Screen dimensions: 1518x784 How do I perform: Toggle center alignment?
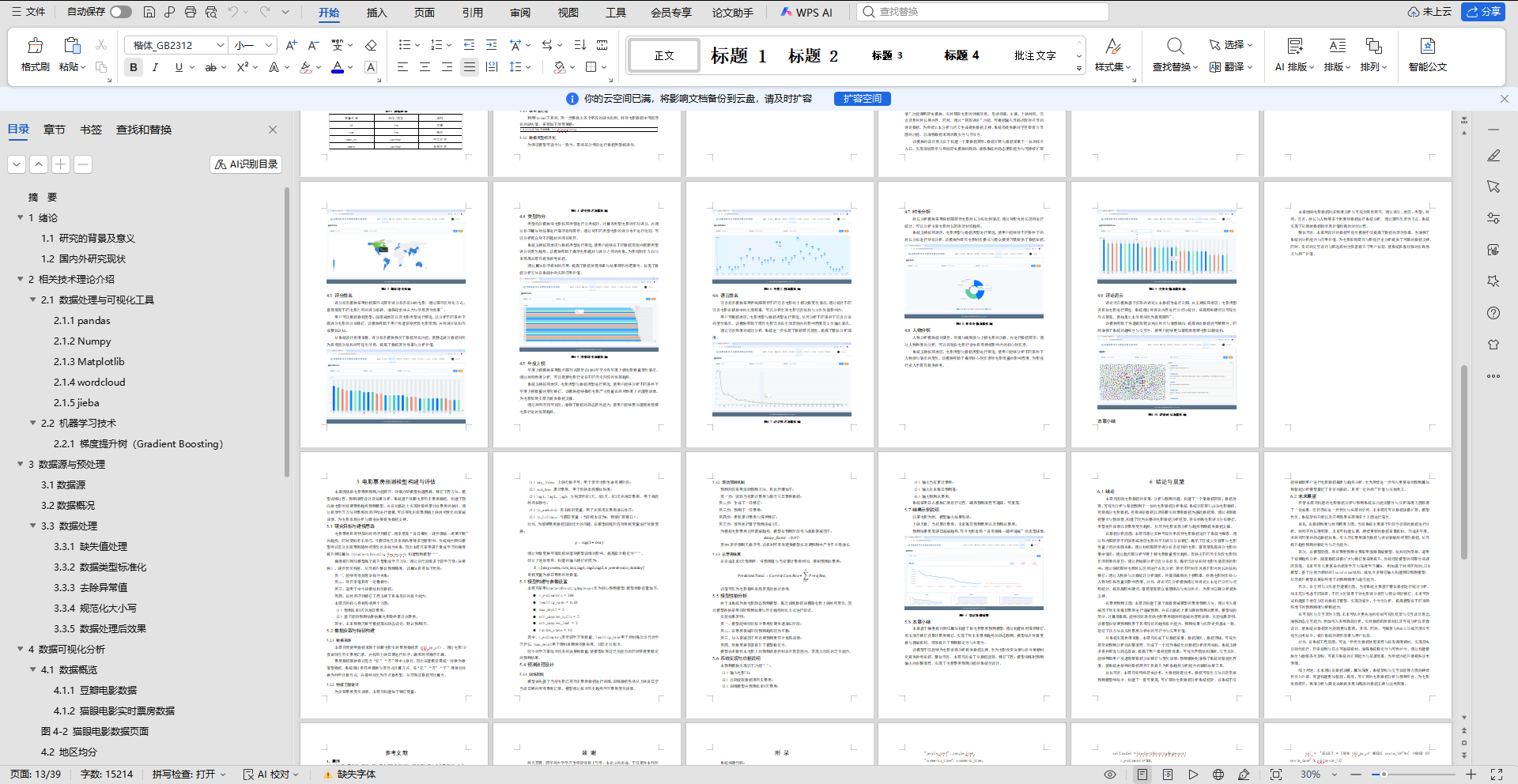[425, 67]
